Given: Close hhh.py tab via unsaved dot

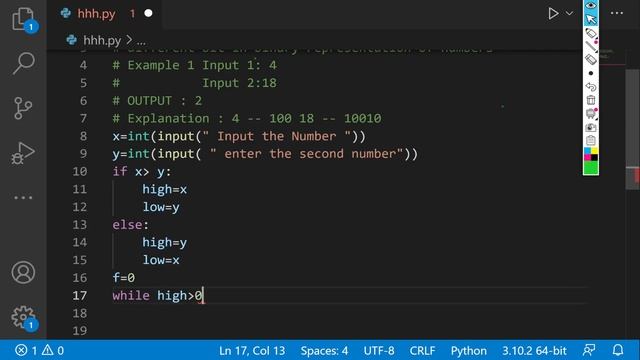Looking at the screenshot, I should pos(148,13).
